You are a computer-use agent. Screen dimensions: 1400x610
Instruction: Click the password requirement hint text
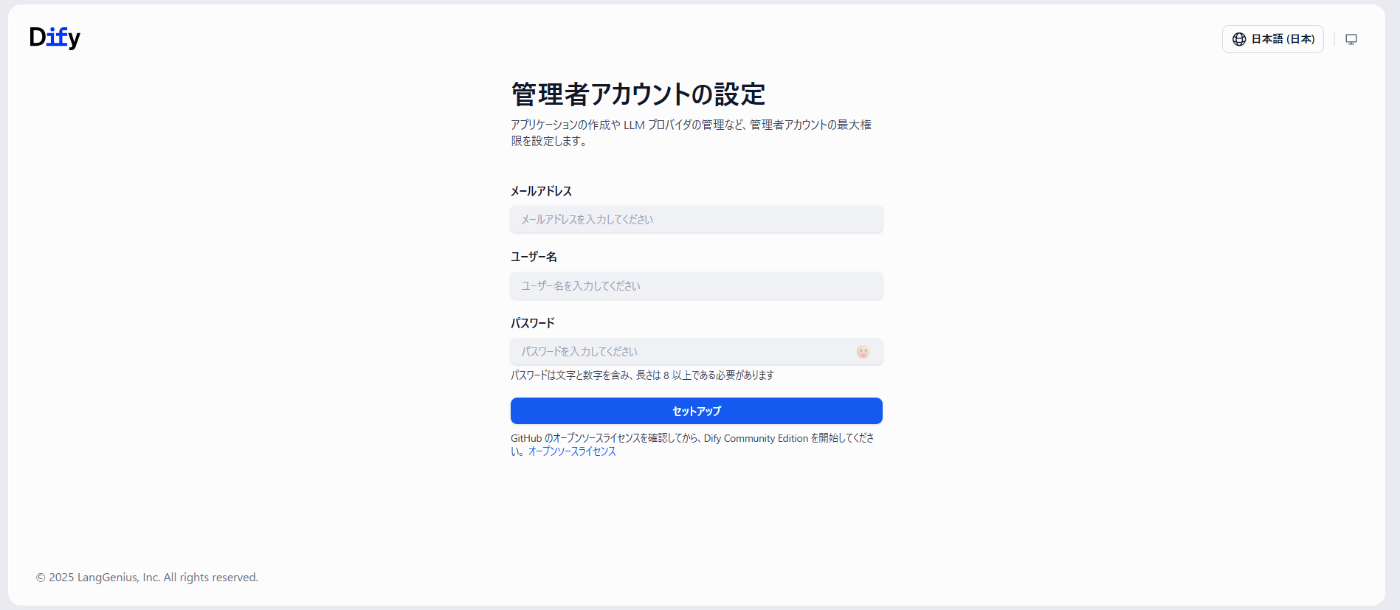click(642, 376)
